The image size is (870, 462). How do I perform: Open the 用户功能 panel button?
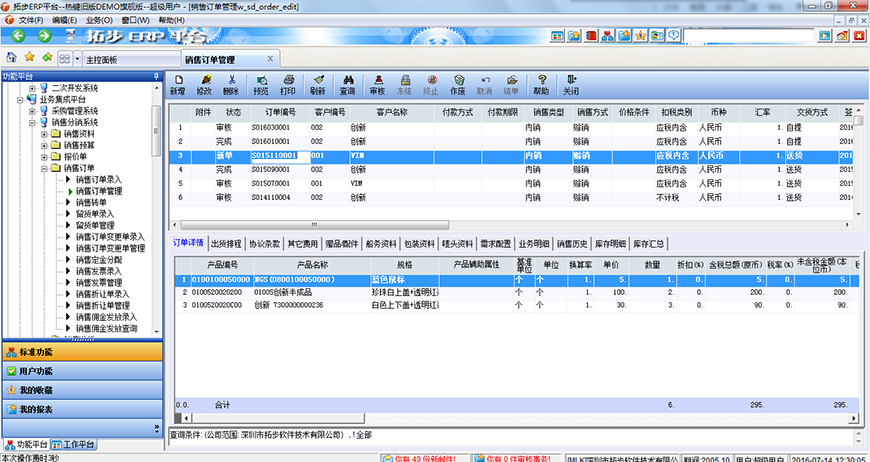80,371
